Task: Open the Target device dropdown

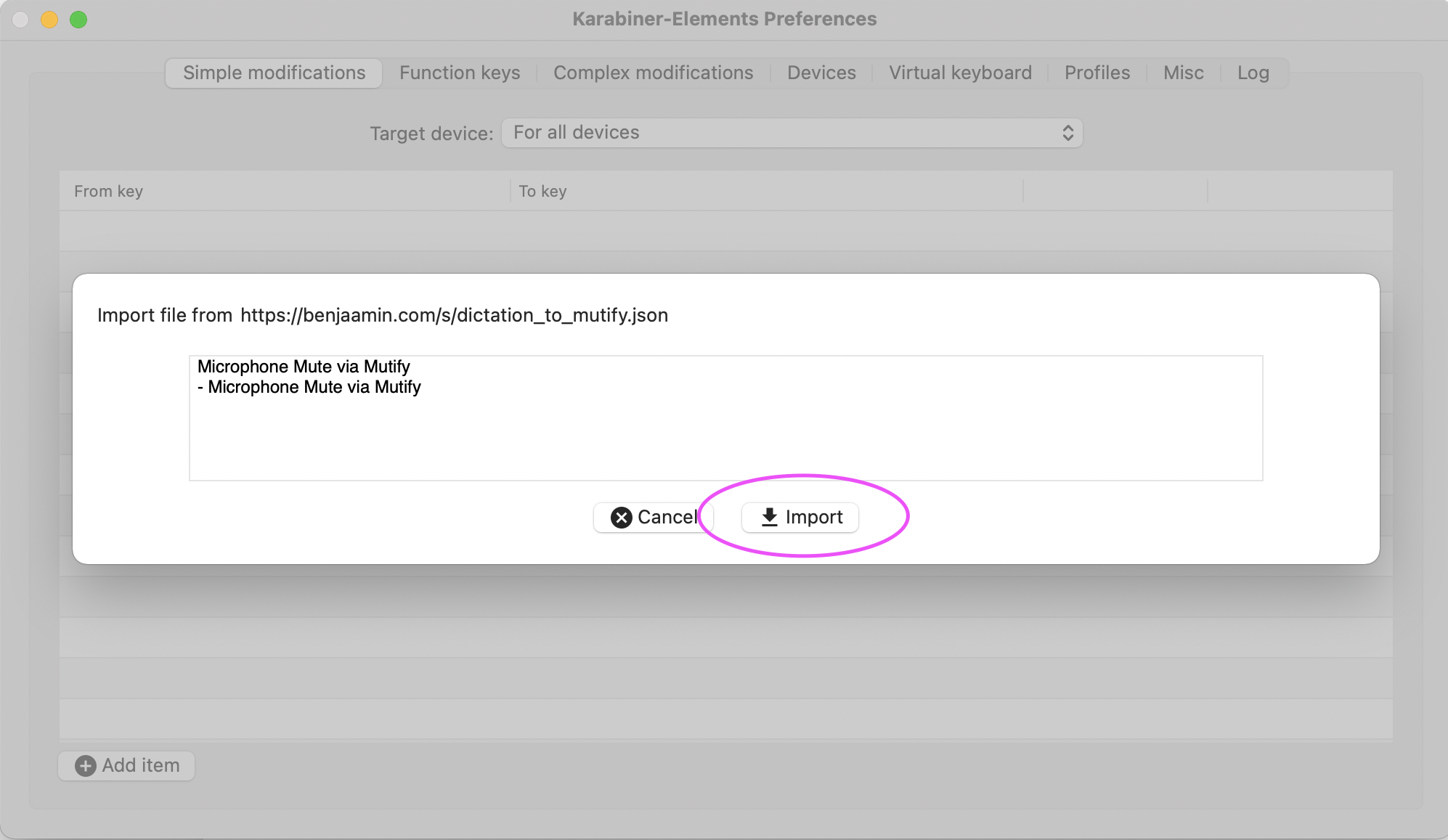Action: 792,133
